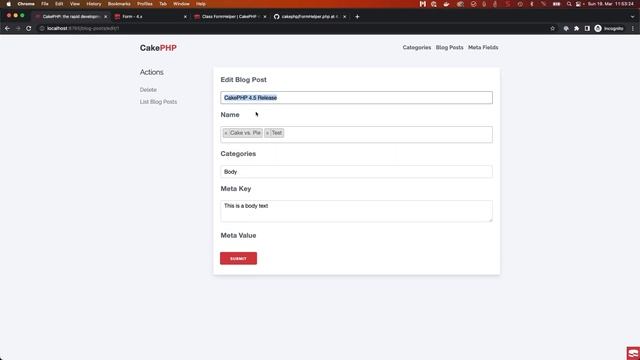The height and width of the screenshot is (360, 640).
Task: Open a new tab with plus icon
Action: [x=357, y=17]
